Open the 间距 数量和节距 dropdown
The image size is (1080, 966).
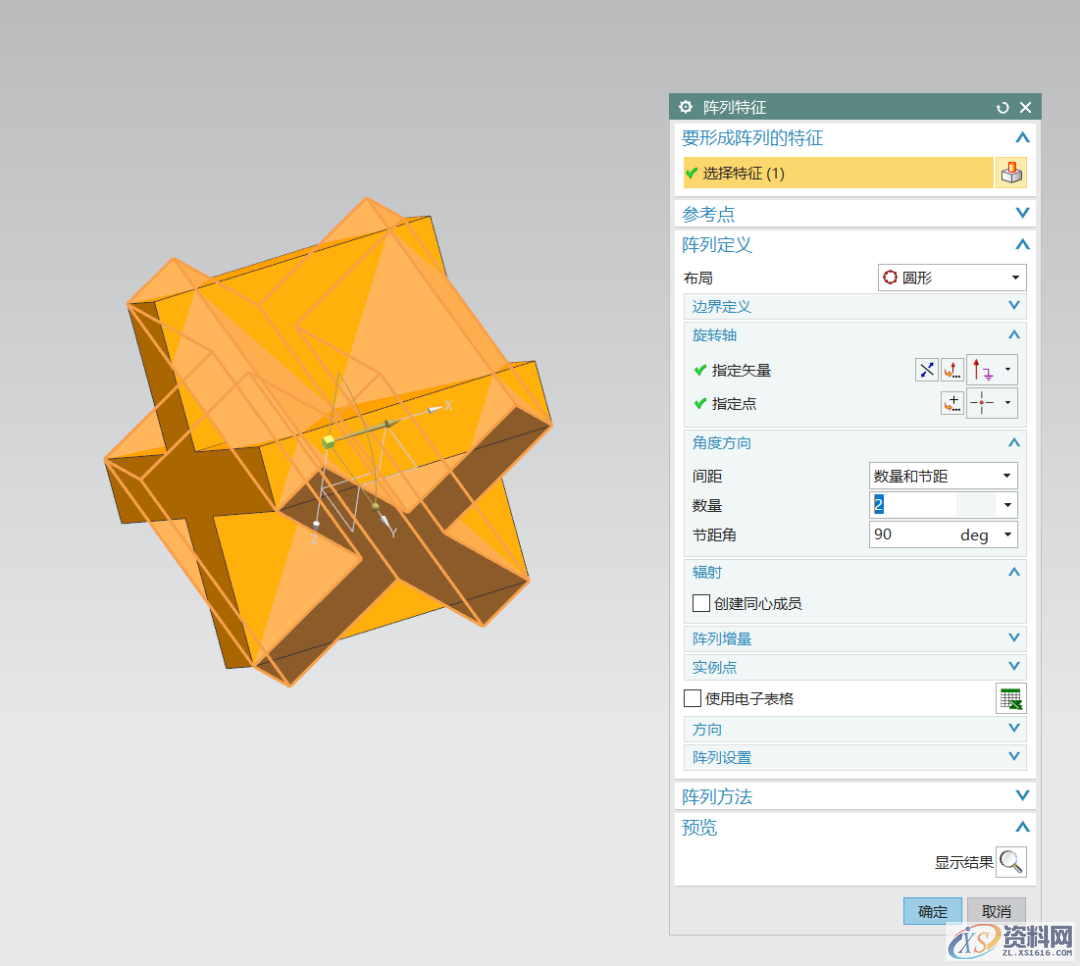click(943, 476)
